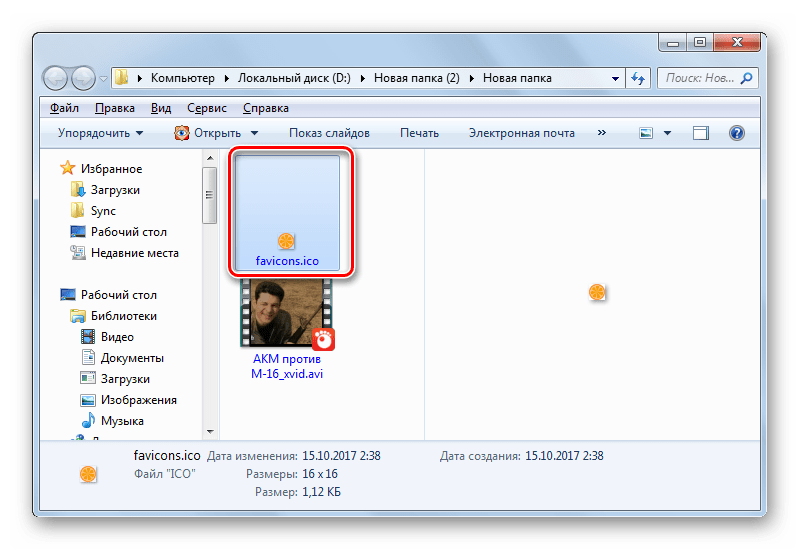Go forward with the navigation arrow
Image resolution: width=800 pixels, height=550 pixels.
pos(83,78)
